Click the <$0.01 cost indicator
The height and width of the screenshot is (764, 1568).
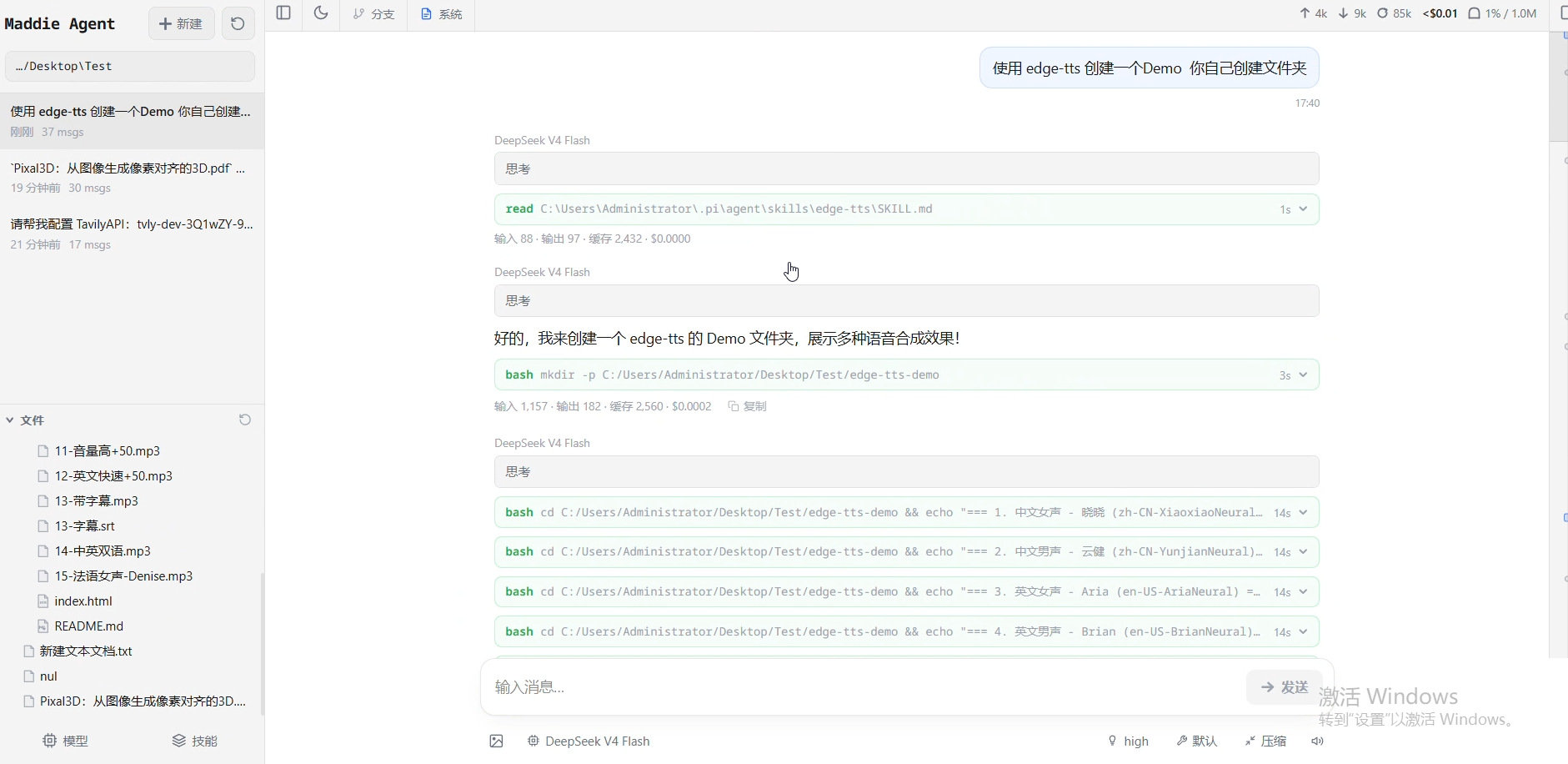[x=1440, y=13]
